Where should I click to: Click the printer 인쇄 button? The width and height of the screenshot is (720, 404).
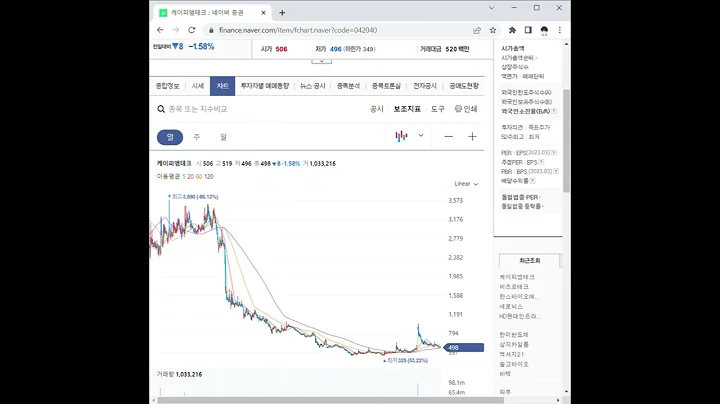[x=466, y=109]
